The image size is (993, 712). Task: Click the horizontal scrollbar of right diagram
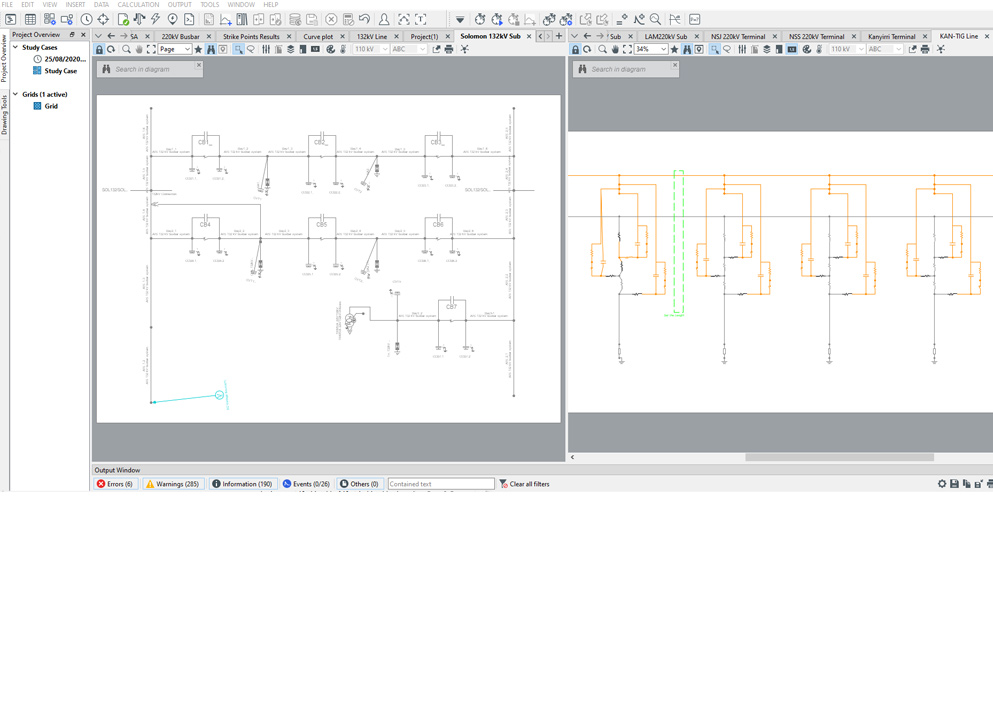tap(839, 457)
